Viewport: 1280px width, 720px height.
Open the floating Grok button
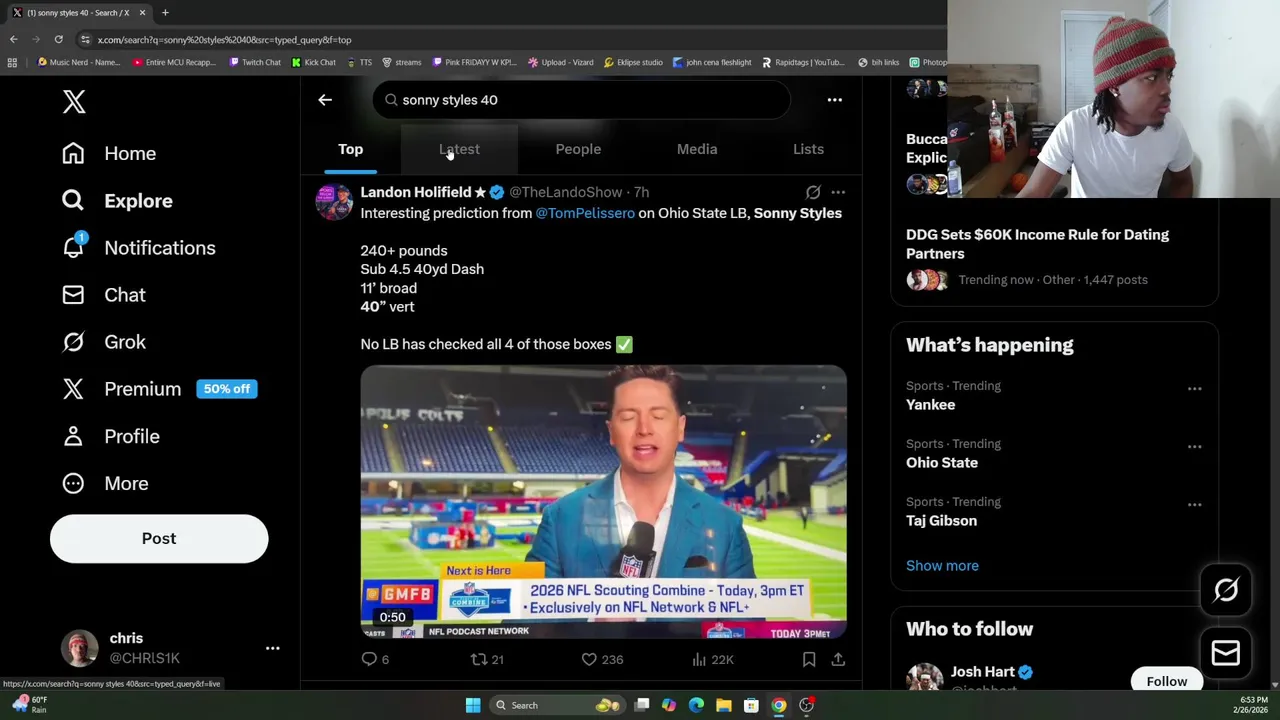click(1226, 590)
